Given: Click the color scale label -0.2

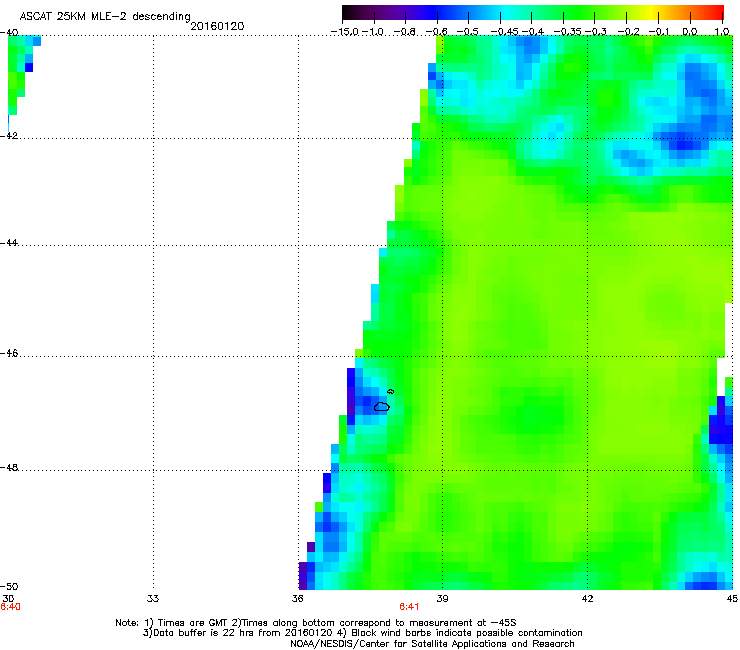Looking at the screenshot, I should pos(628,32).
